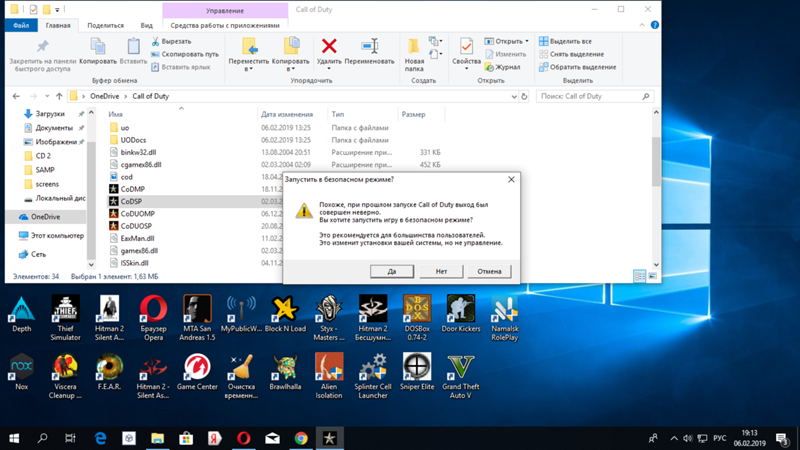Click the Brawlhalla desktop shortcut
Image resolution: width=800 pixels, height=450 pixels.
tap(285, 372)
